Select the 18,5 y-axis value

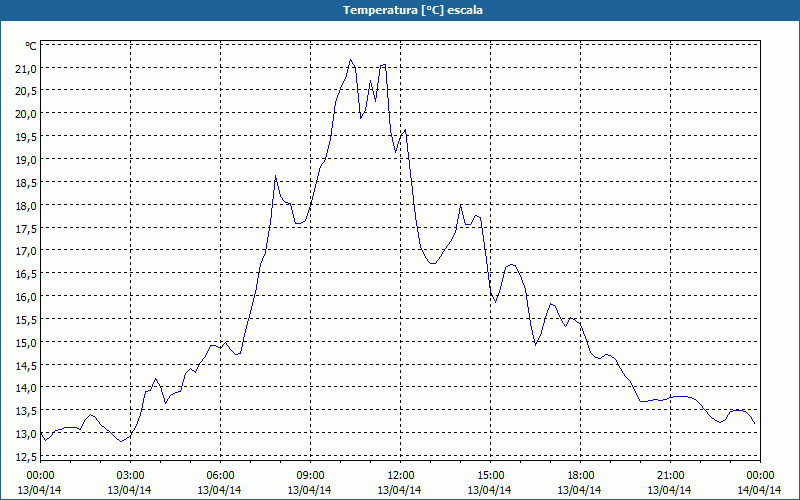tap(26, 183)
